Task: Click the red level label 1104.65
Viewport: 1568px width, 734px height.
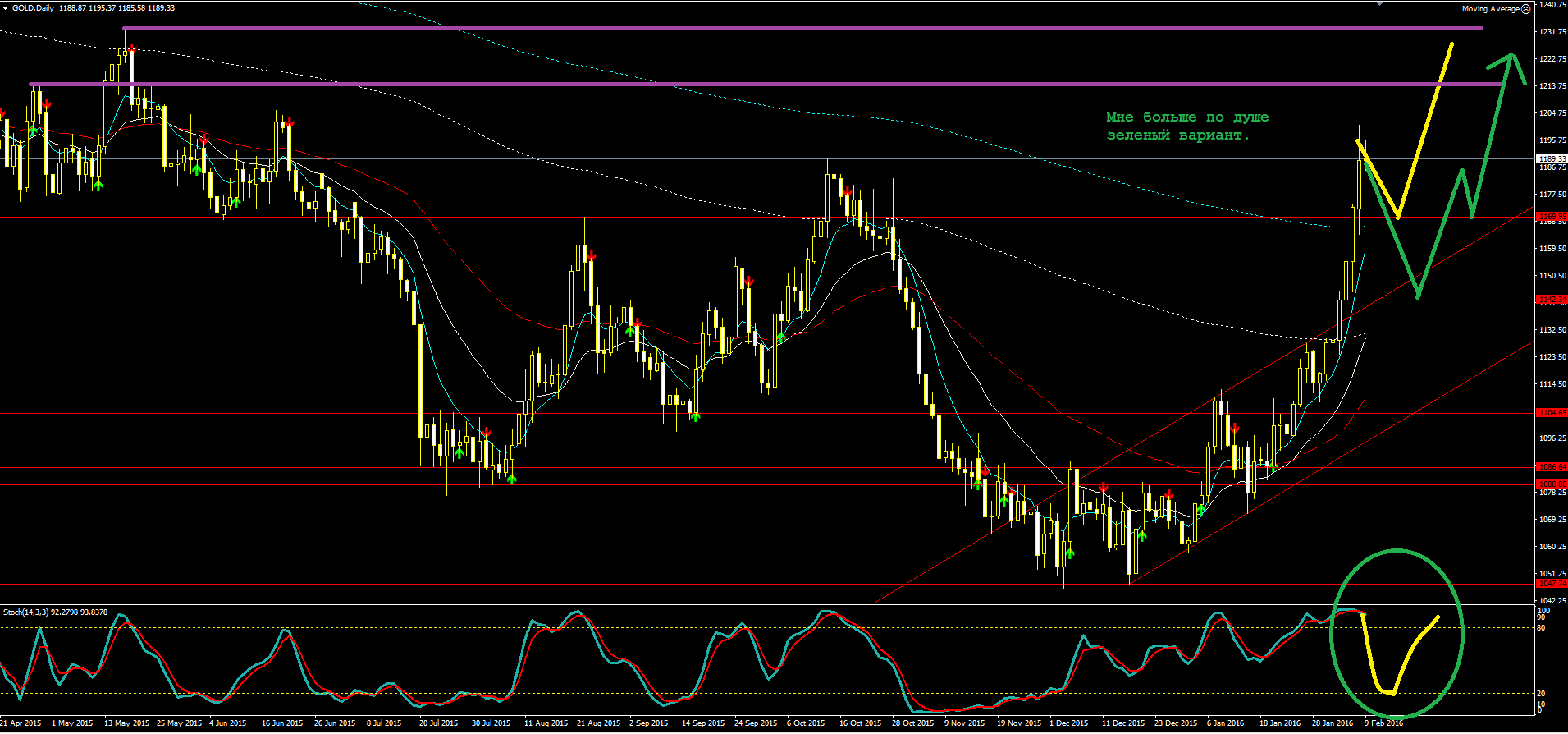Action: point(1552,413)
